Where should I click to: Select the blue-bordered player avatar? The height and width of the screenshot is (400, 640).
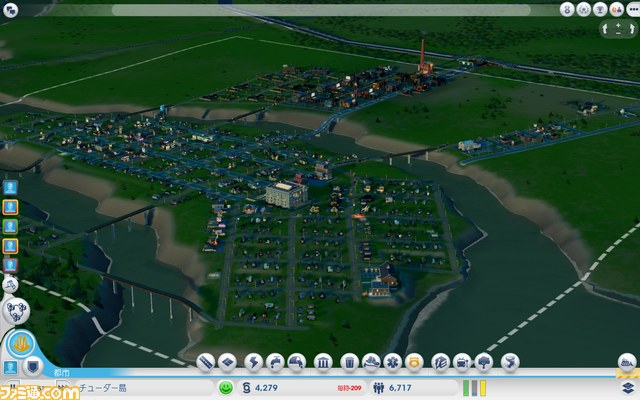click(10, 188)
